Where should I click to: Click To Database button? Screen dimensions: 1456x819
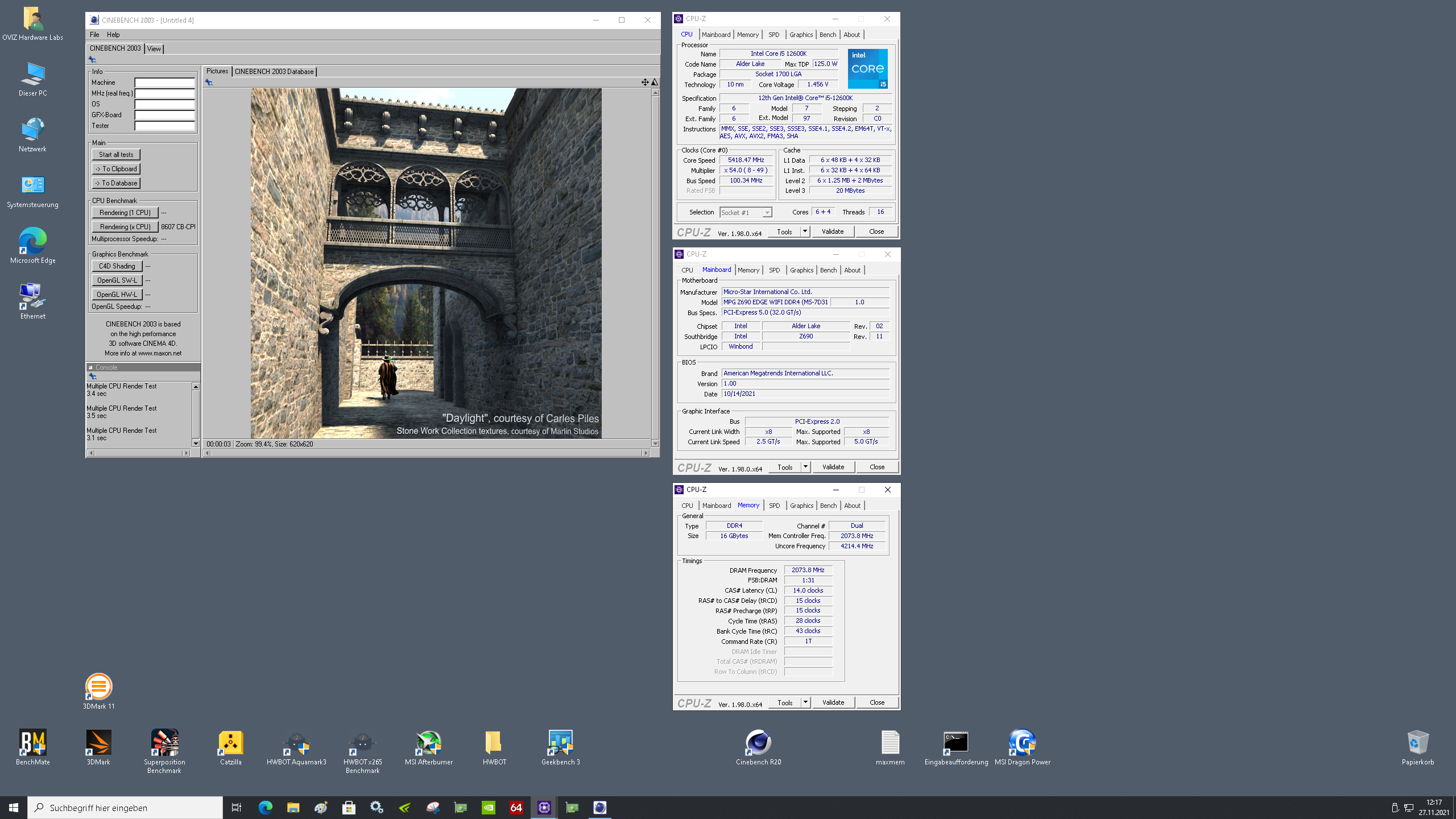[116, 183]
